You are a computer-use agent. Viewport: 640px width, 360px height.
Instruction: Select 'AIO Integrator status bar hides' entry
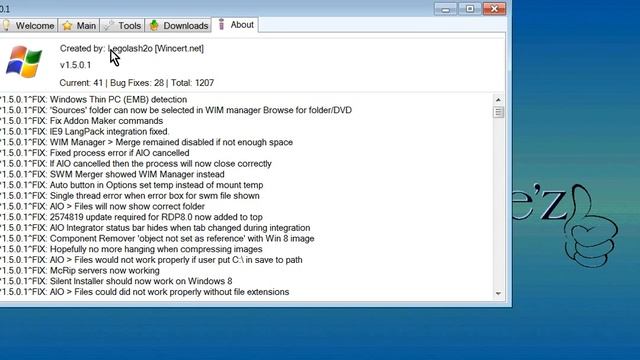pos(155,227)
